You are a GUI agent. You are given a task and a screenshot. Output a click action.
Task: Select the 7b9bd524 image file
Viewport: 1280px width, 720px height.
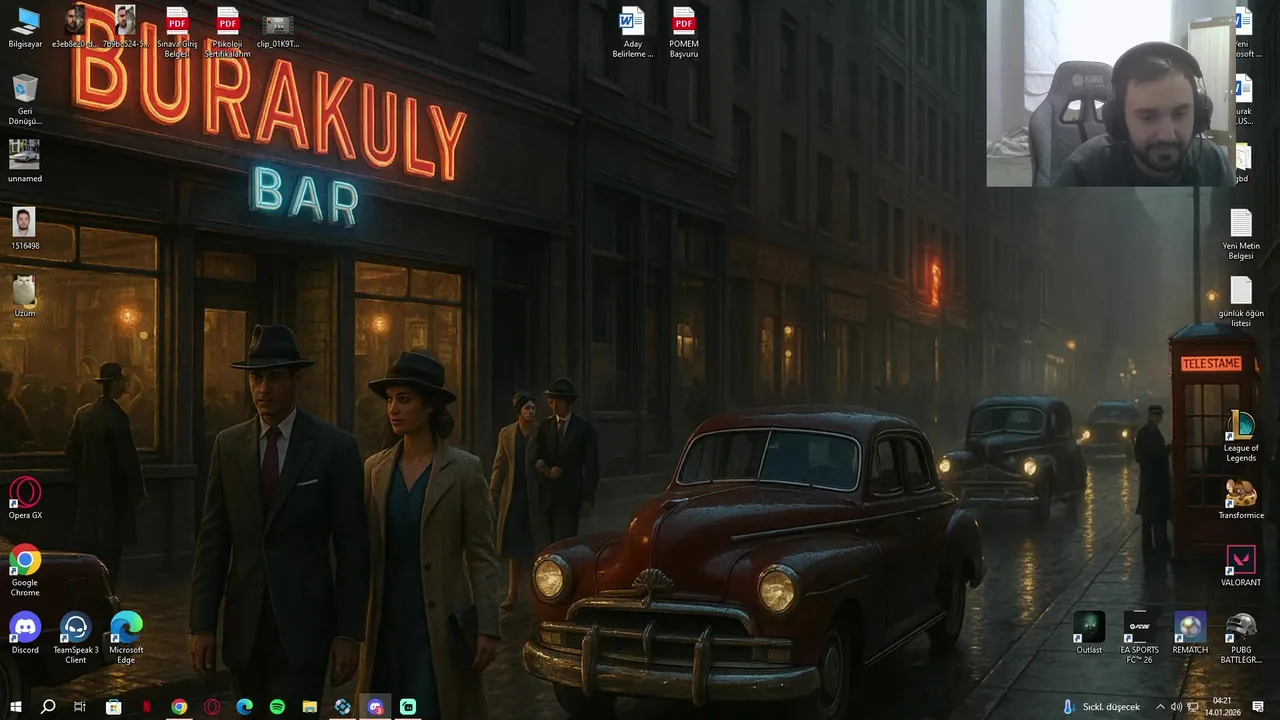coord(125,28)
